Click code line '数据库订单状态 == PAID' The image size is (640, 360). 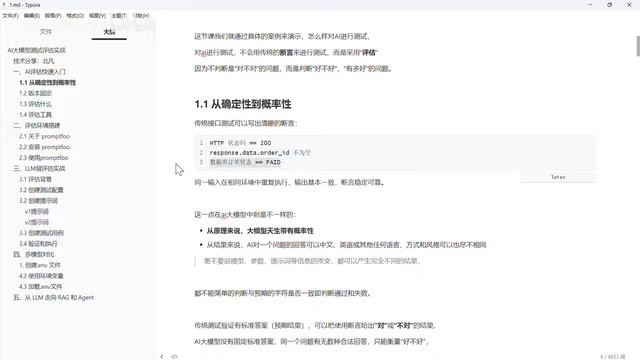245,162
